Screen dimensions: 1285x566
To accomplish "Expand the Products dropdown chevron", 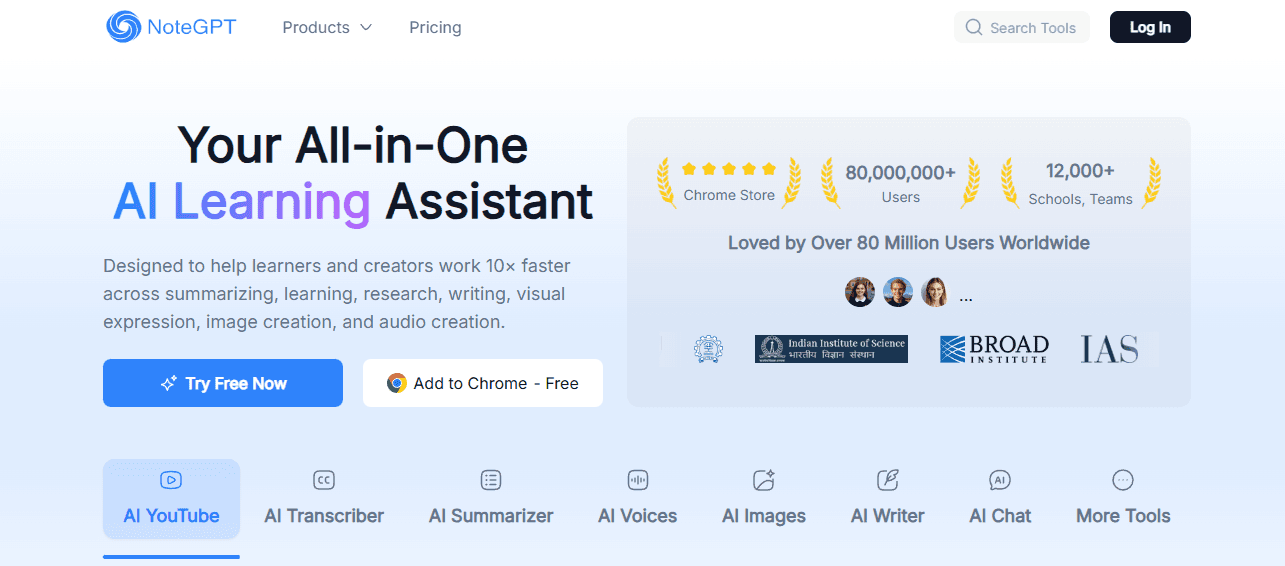I will 366,28.
